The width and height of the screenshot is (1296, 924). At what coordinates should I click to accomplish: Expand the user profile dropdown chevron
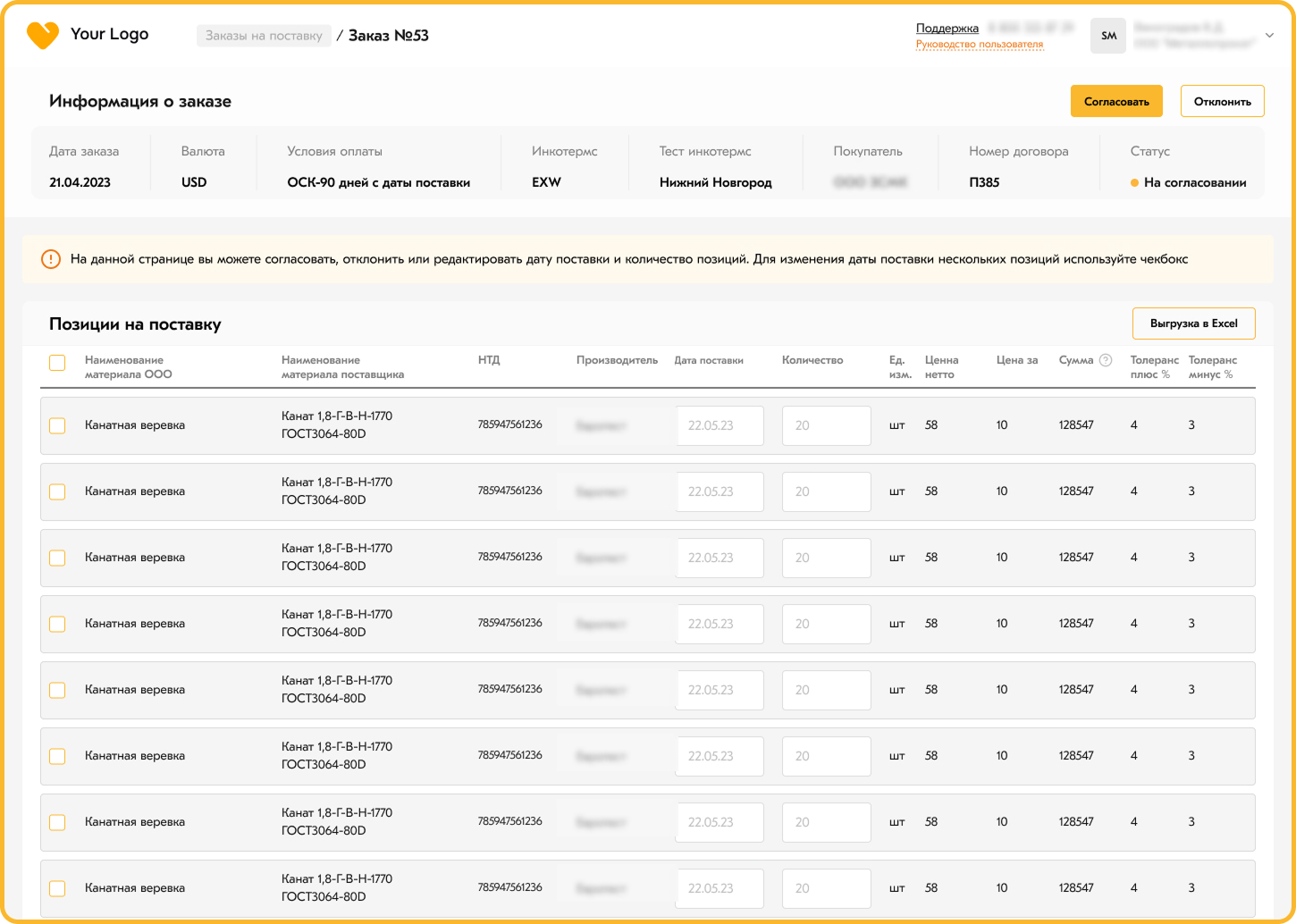point(1269,36)
